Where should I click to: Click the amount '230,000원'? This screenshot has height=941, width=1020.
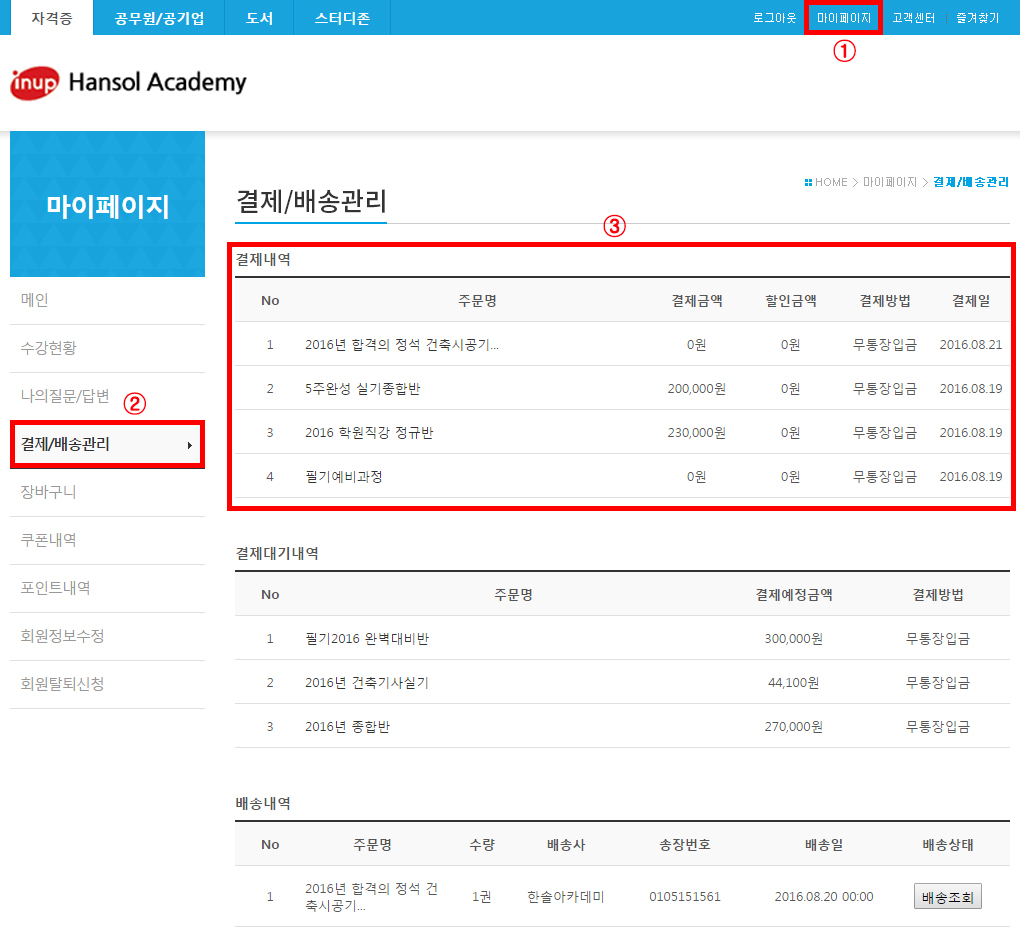click(x=696, y=433)
